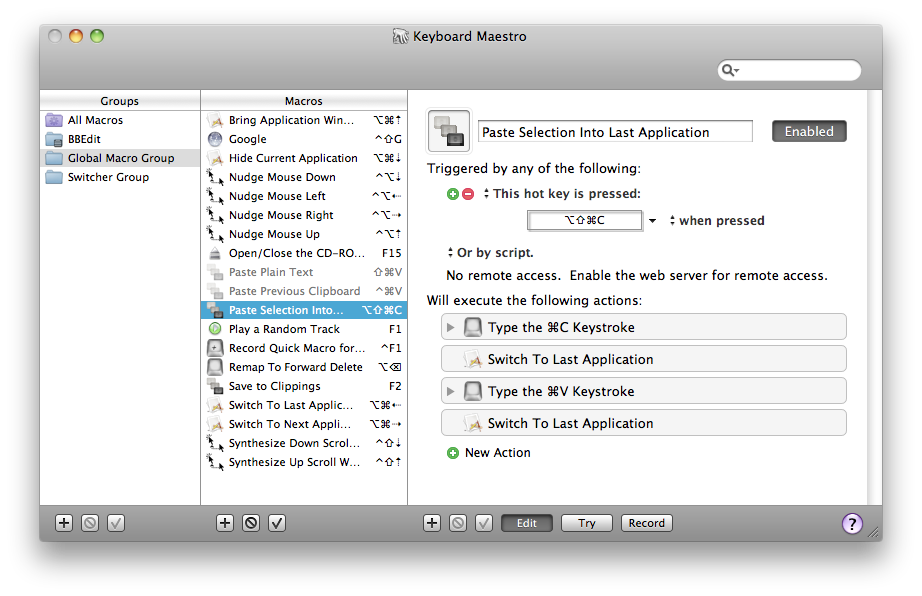
Task: Select the 'Synthesize Up Scroll W…' macro
Action: point(304,462)
